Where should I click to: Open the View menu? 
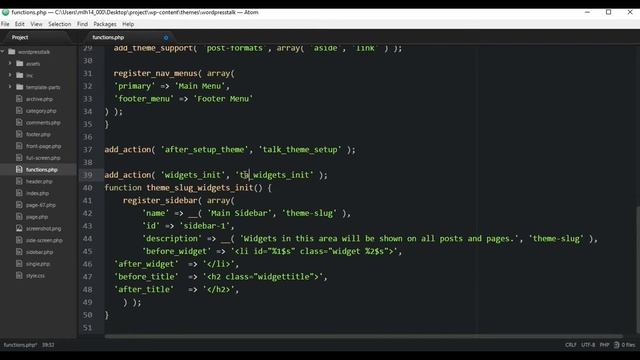pyautogui.click(x=36, y=24)
